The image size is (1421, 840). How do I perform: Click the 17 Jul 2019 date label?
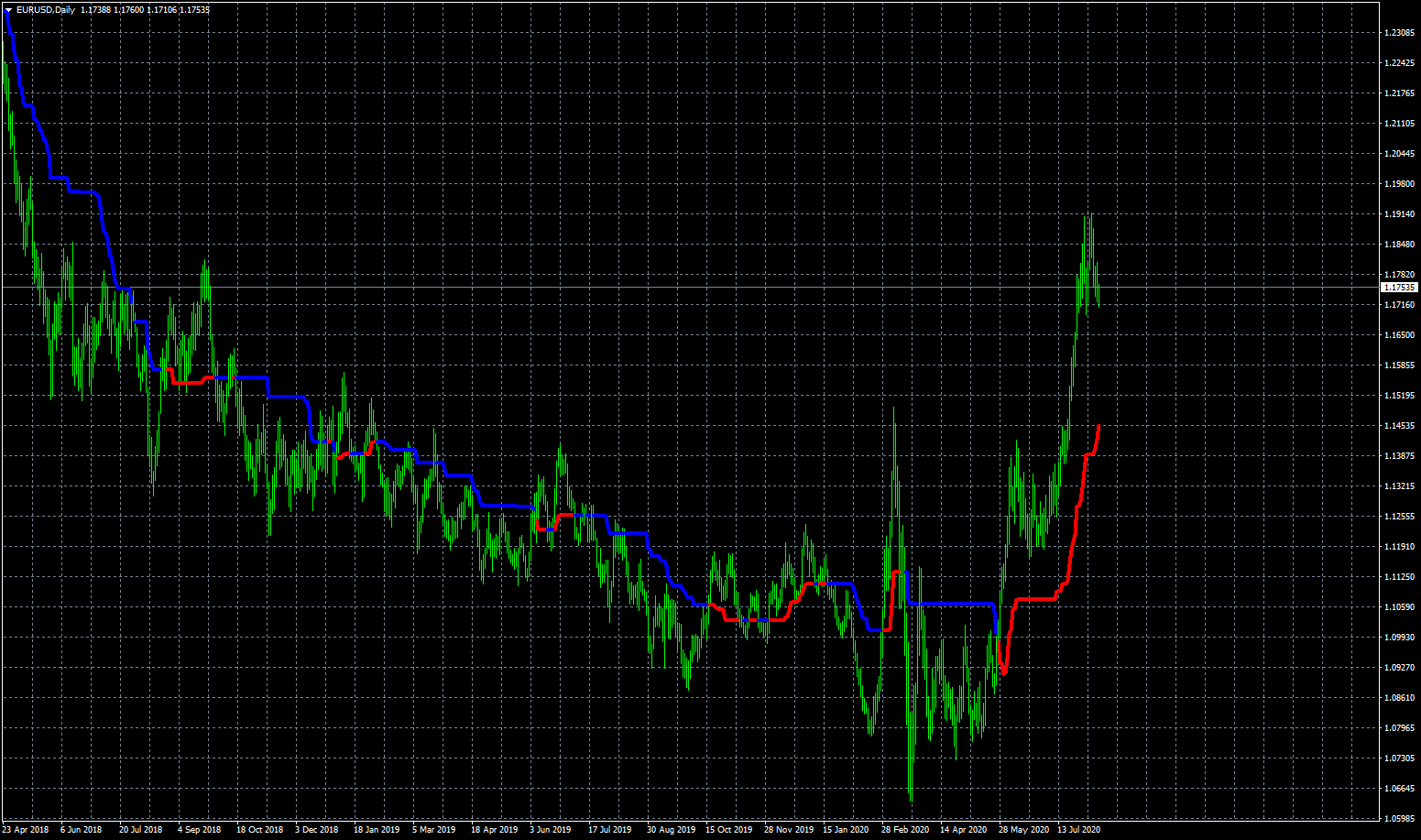pos(610,830)
